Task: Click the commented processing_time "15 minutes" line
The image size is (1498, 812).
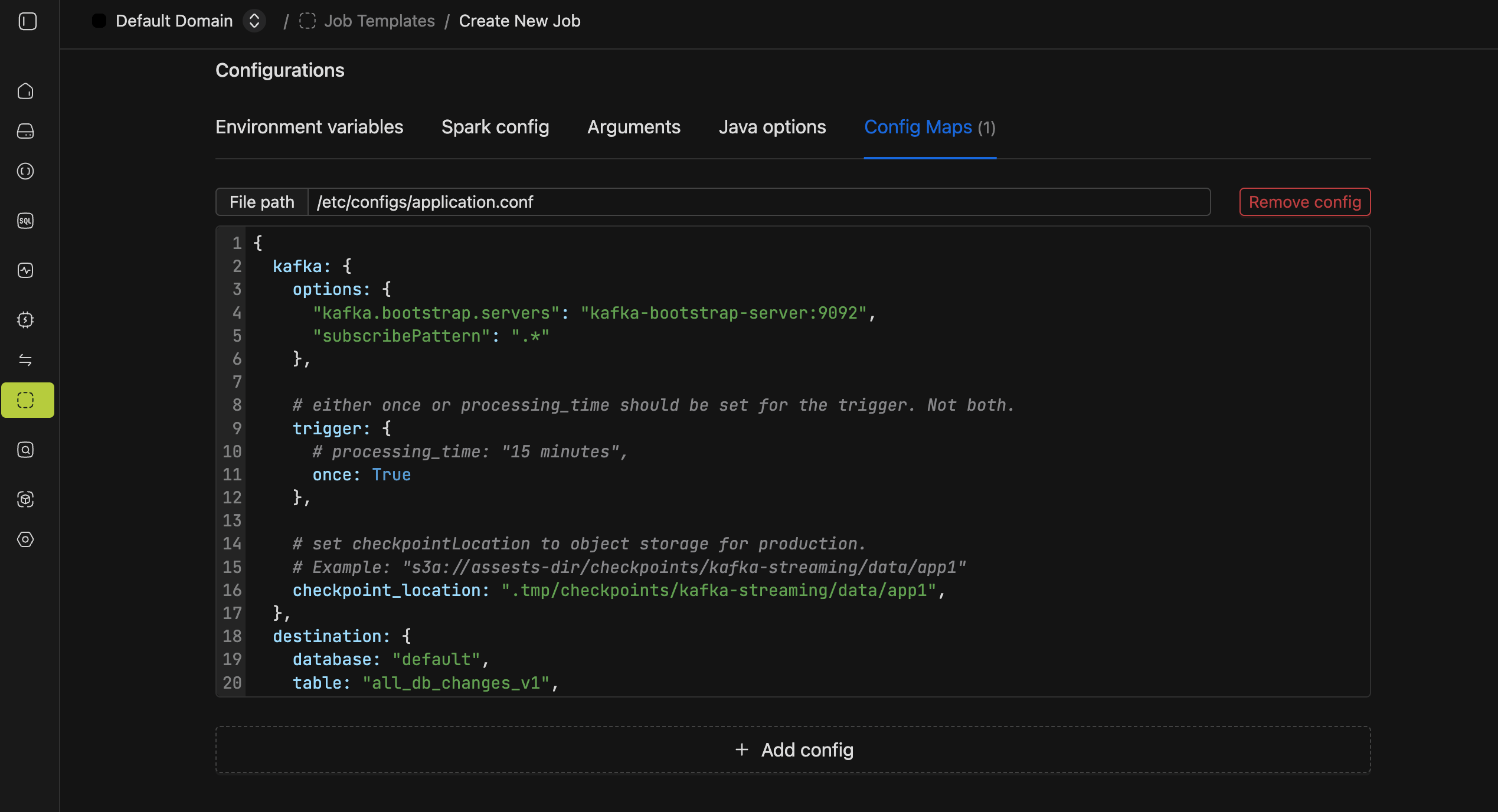Action: [470, 451]
